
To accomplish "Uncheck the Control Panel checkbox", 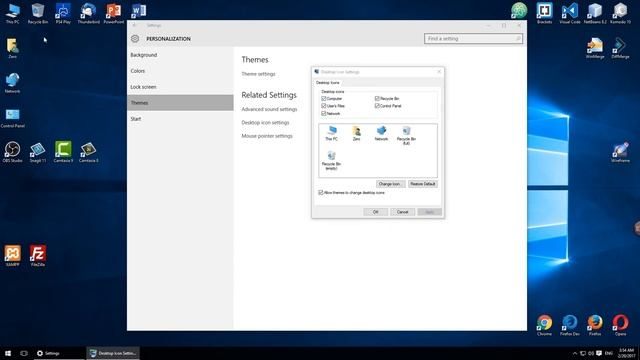I will click(377, 106).
